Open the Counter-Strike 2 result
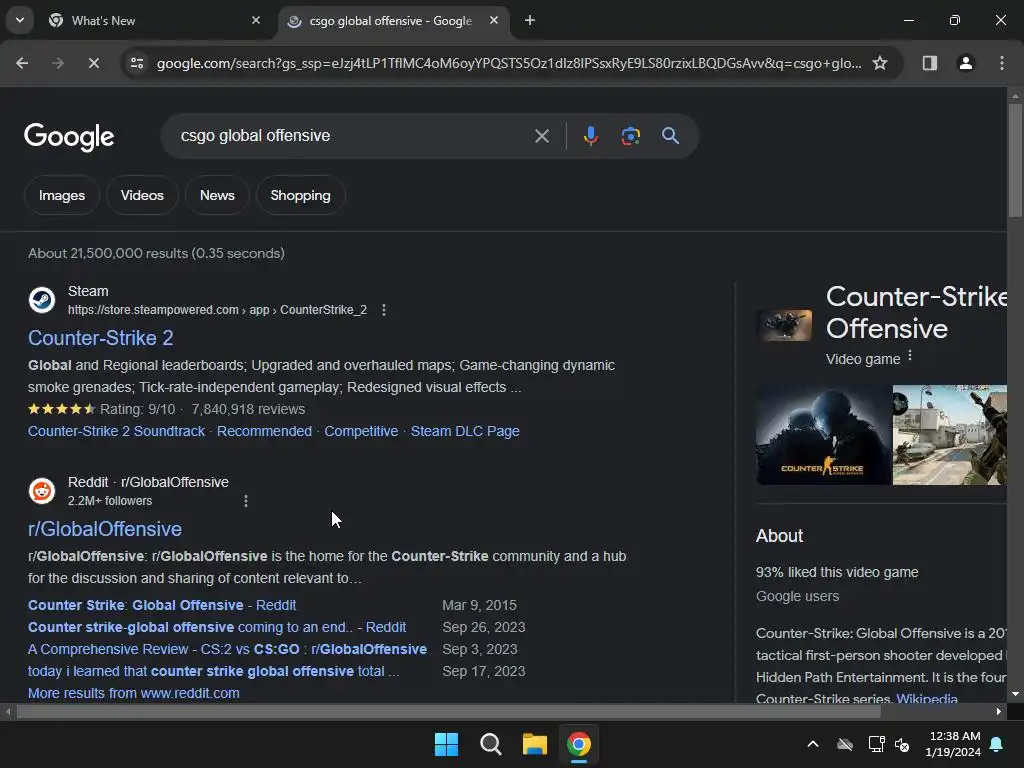 (x=101, y=338)
